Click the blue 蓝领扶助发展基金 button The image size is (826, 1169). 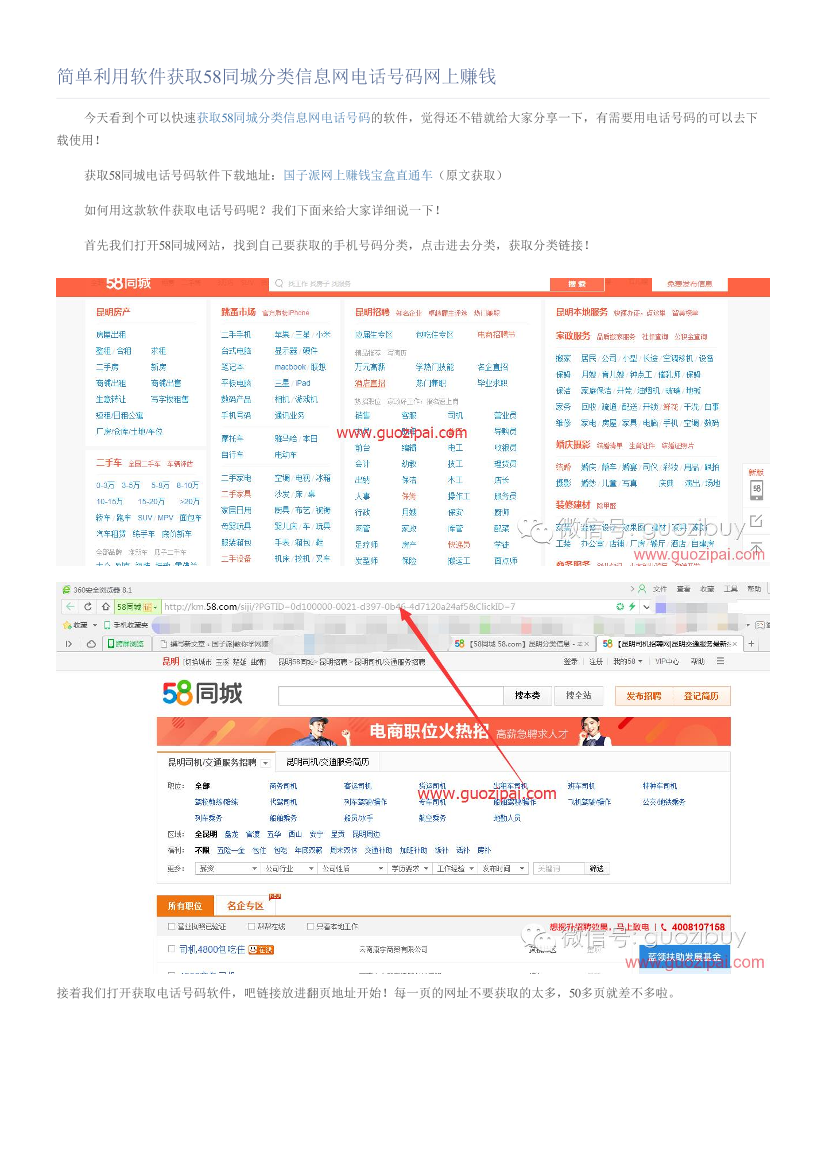coord(684,957)
